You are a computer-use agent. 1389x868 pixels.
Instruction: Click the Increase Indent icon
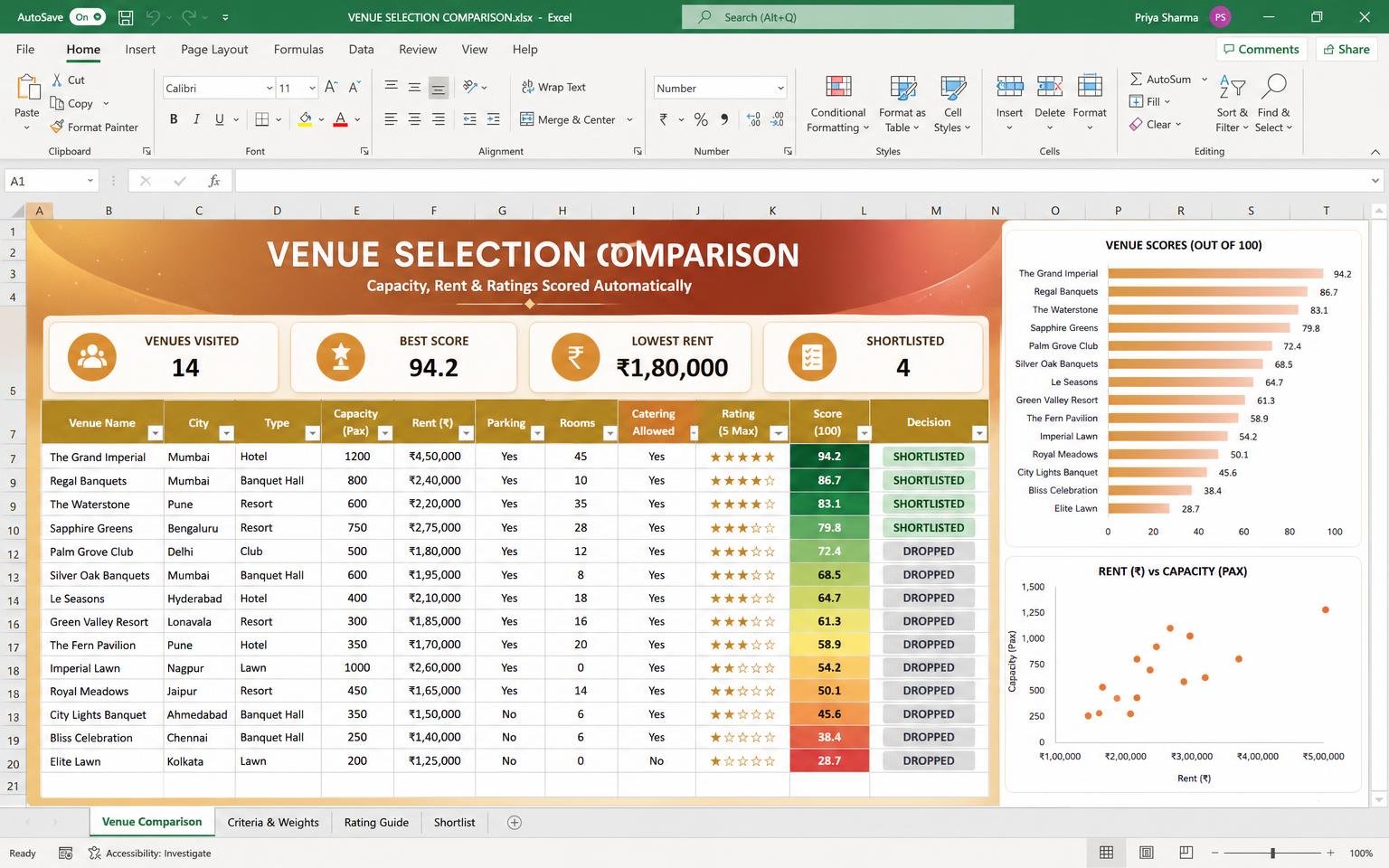click(493, 119)
